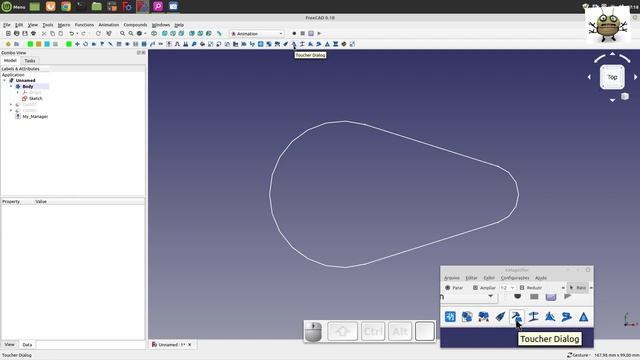
Task: Click the cut (scissors) icon in toolbar
Action: (x=44, y=33)
